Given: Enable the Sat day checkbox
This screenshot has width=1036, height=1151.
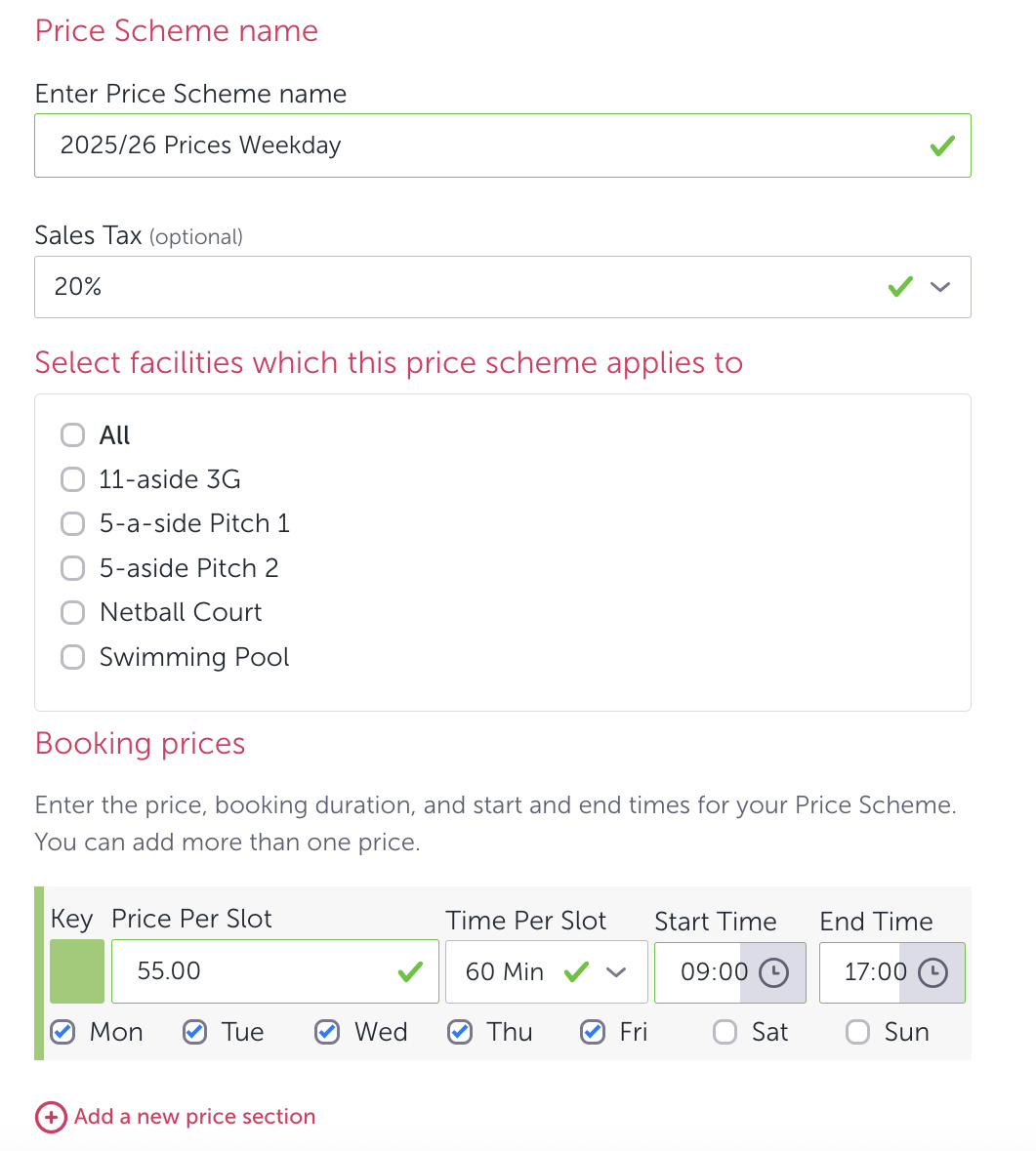Looking at the screenshot, I should click(x=725, y=1032).
